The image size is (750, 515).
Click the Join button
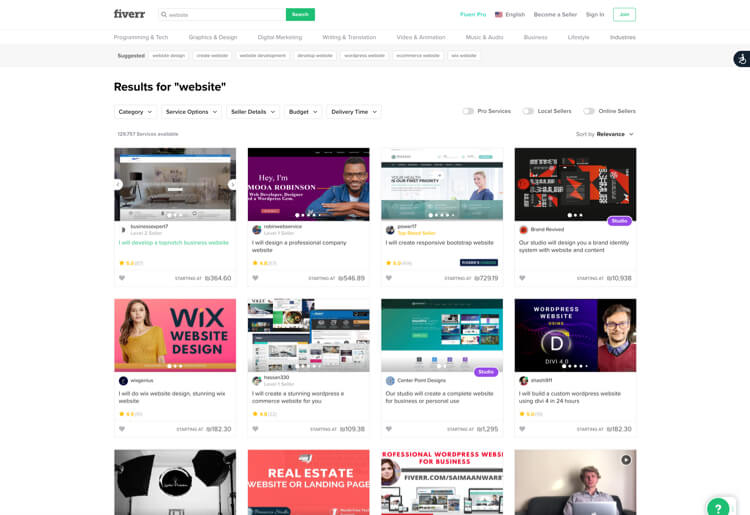click(x=624, y=14)
